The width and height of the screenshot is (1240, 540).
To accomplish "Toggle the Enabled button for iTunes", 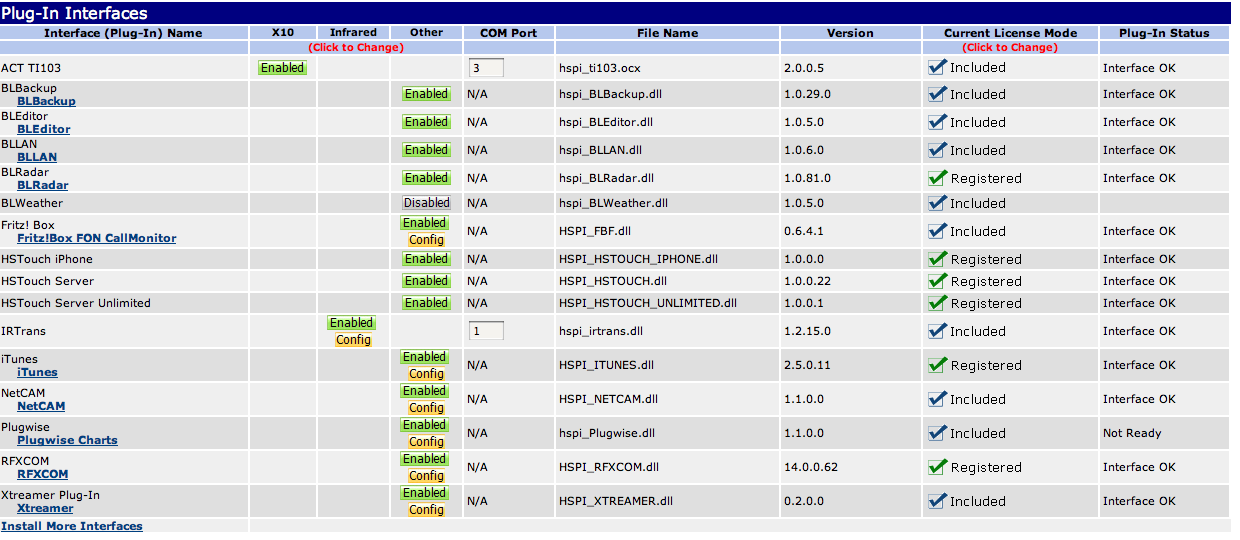I will tap(425, 357).
